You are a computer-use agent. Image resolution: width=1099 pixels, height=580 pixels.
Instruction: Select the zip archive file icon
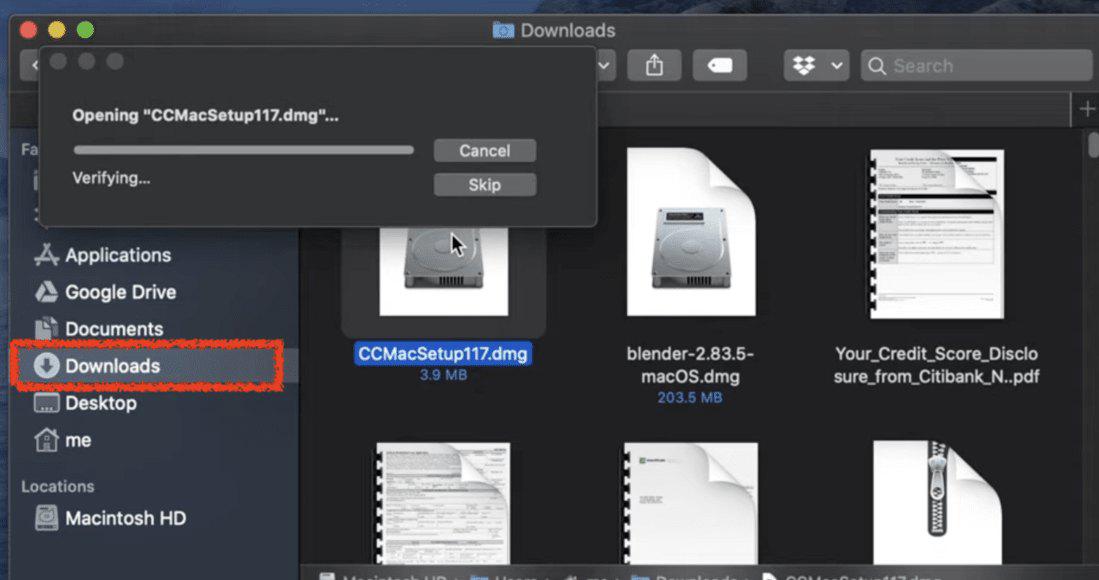coord(937,502)
